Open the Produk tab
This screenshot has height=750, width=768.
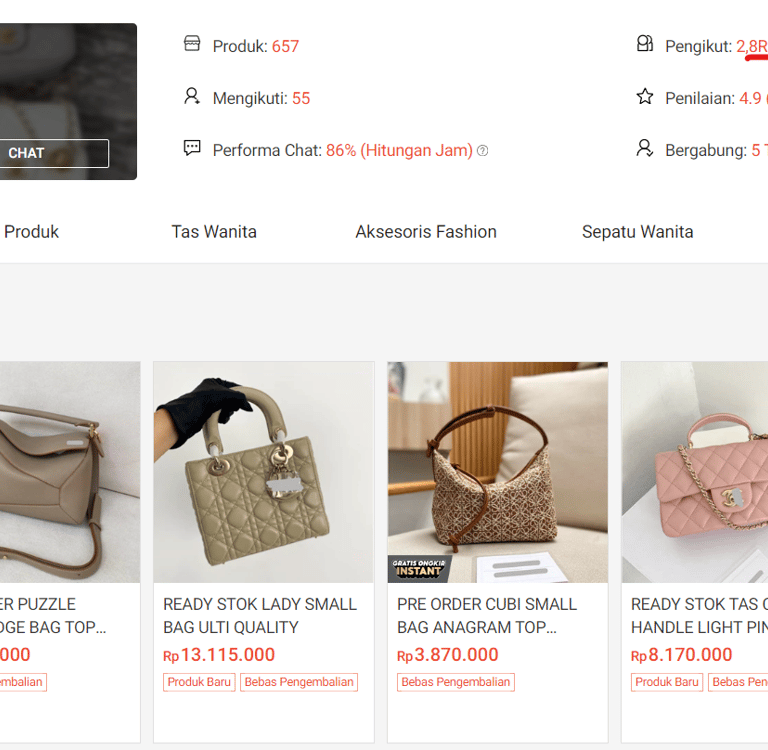[x=31, y=232]
